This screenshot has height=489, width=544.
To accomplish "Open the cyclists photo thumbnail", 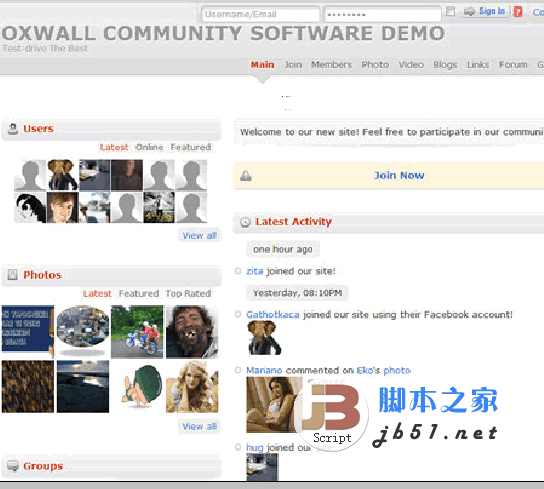I will (137, 331).
